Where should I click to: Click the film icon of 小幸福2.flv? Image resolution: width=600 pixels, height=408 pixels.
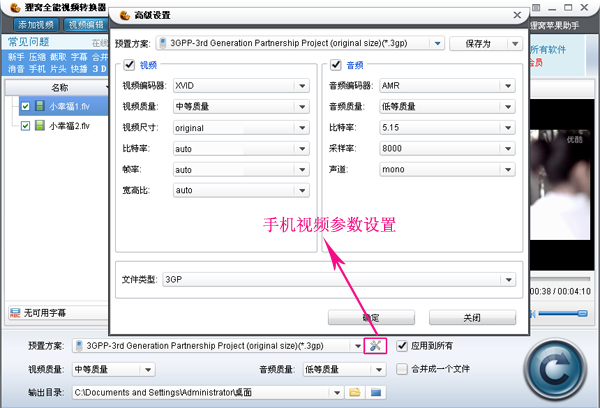(39, 125)
